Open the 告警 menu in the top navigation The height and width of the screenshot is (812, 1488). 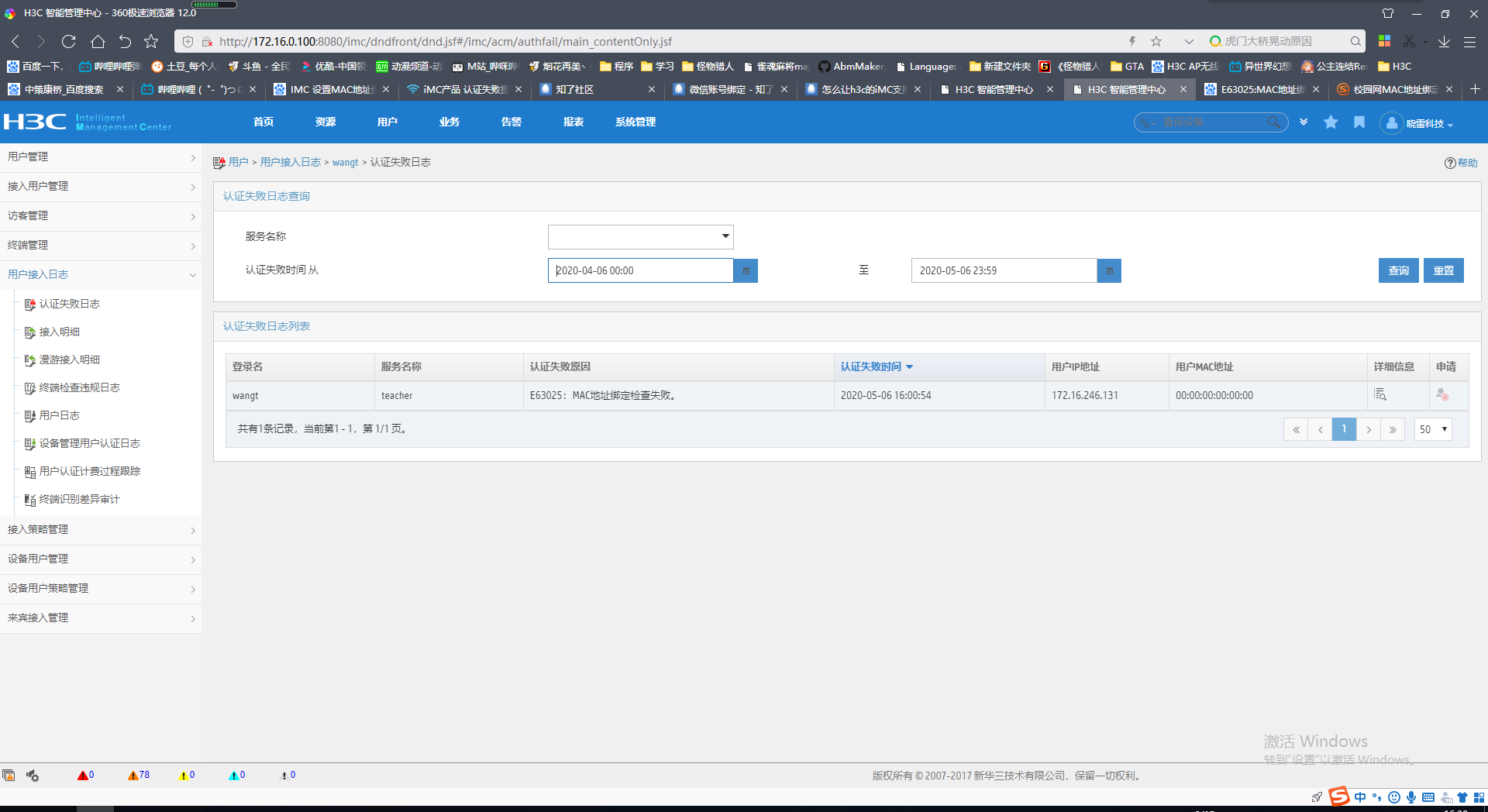coord(511,122)
